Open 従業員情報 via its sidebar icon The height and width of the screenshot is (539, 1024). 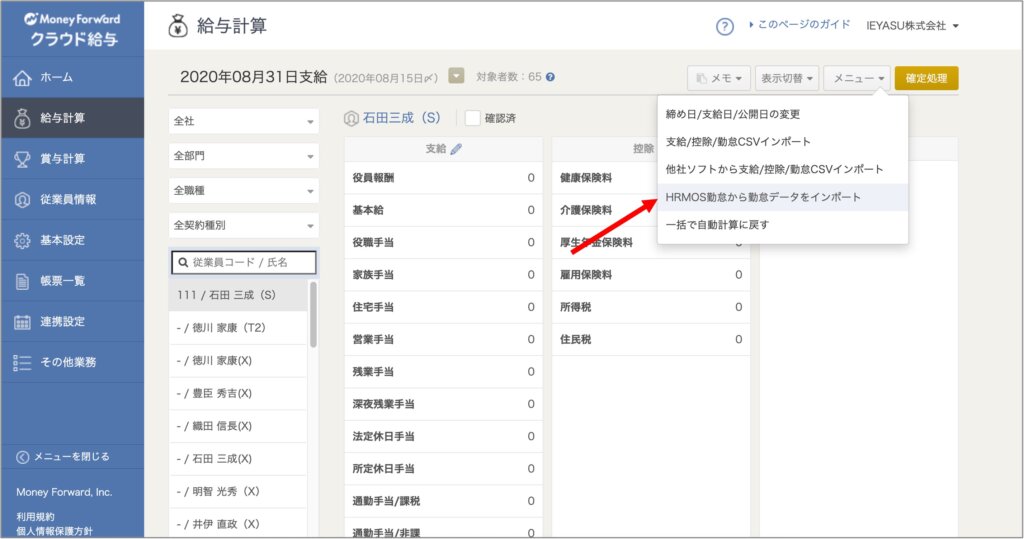pos(22,199)
